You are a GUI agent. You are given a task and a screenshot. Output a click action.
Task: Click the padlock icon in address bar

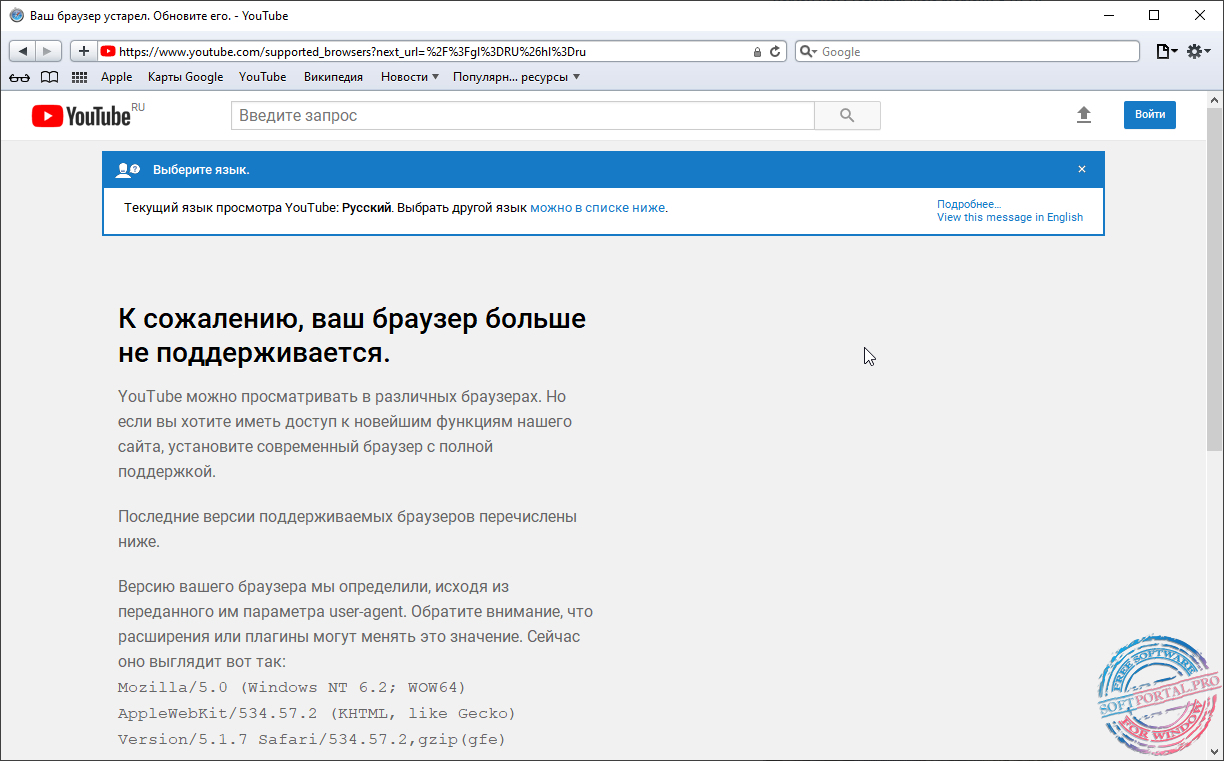[x=757, y=52]
